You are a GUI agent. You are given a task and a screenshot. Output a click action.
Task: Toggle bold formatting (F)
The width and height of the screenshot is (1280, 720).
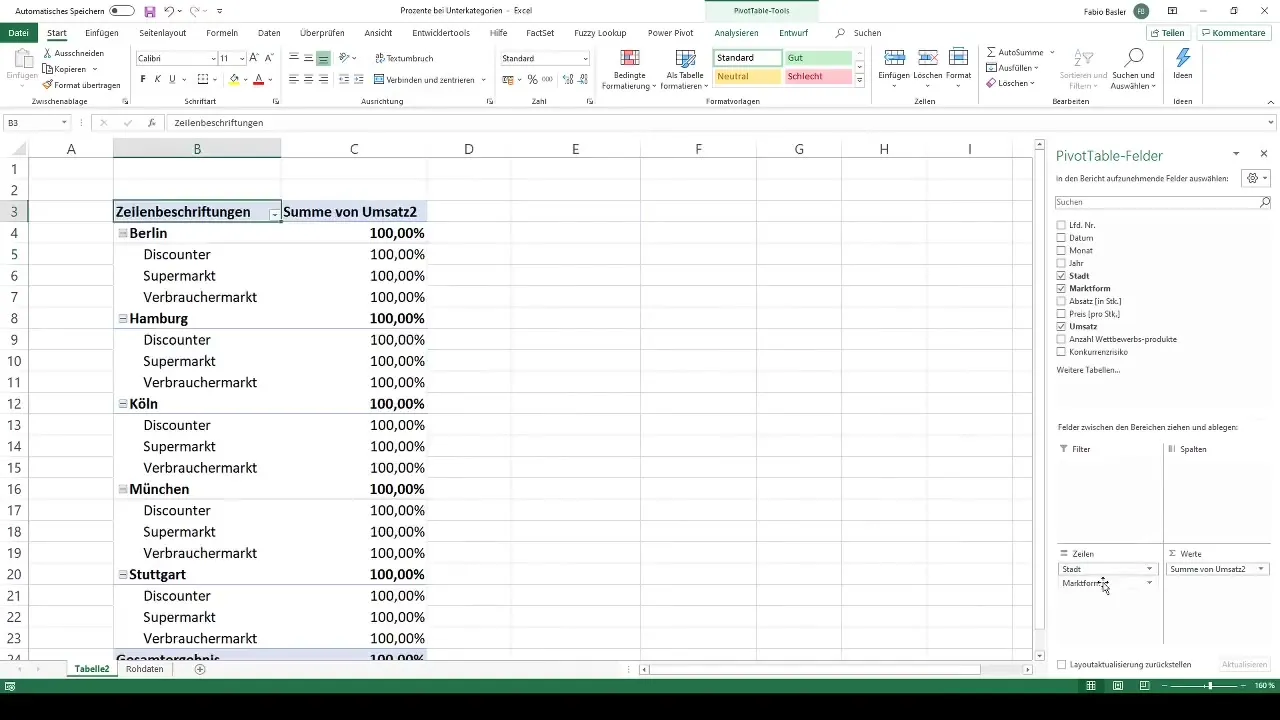tap(143, 79)
